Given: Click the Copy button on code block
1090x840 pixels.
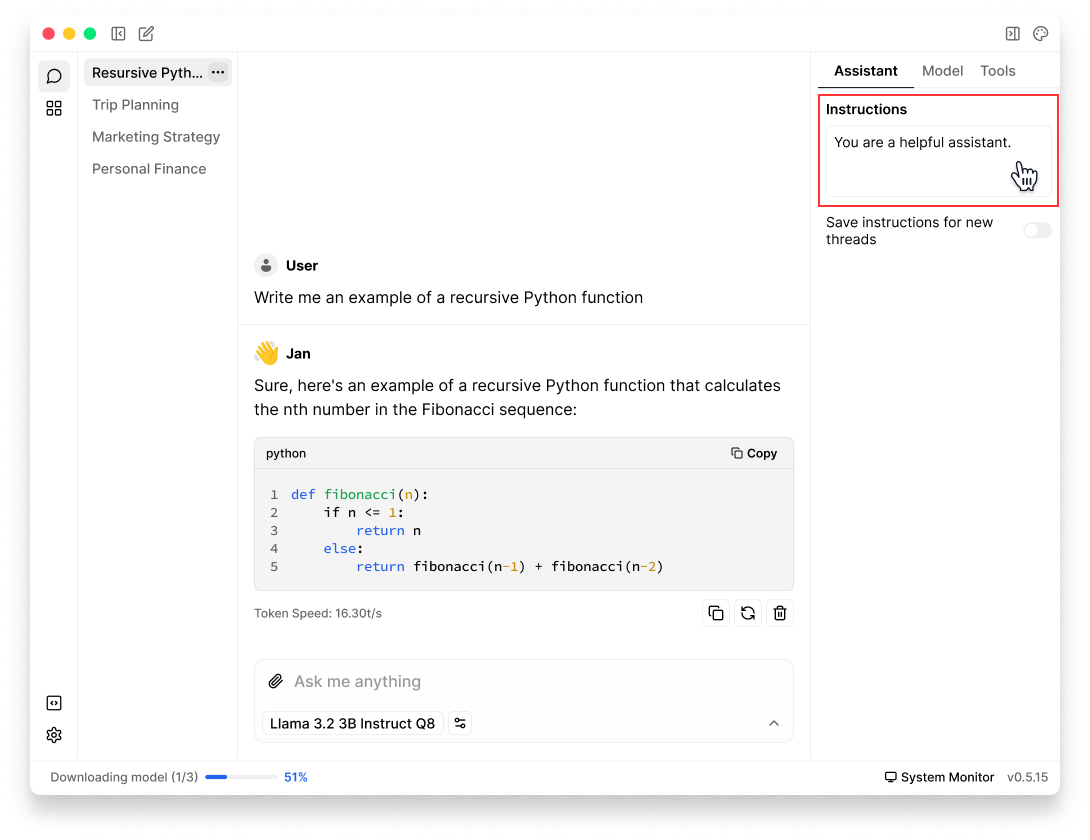Looking at the screenshot, I should coord(754,453).
